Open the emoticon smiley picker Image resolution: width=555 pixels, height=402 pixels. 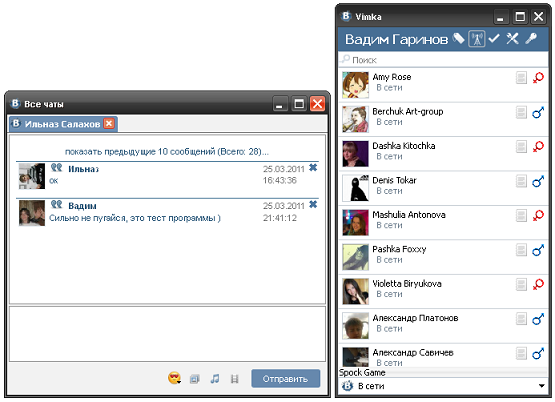point(174,378)
